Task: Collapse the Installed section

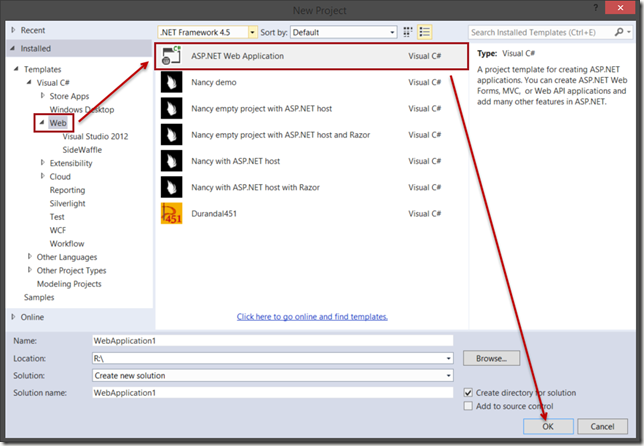Action: (x=13, y=48)
